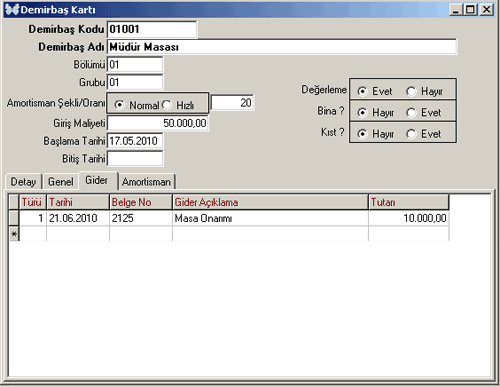Viewport: 500px width, 387px height.
Task: Click the Belge No cell 2125
Action: coord(141,218)
